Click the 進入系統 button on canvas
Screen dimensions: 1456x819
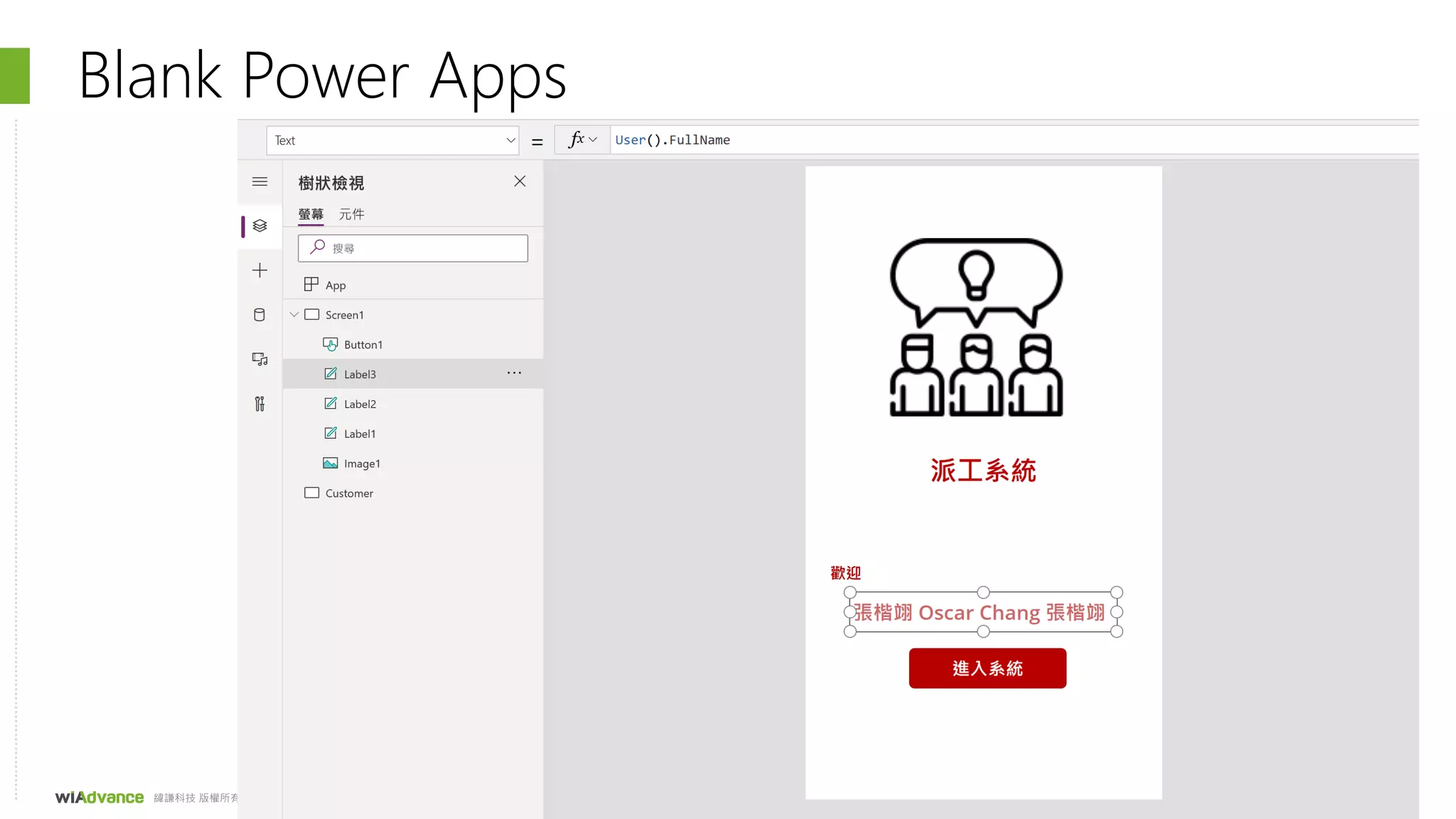tap(987, 668)
